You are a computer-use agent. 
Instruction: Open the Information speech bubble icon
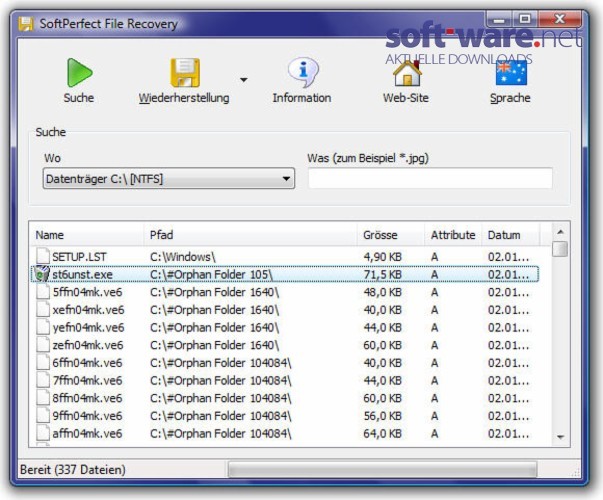pyautogui.click(x=303, y=72)
